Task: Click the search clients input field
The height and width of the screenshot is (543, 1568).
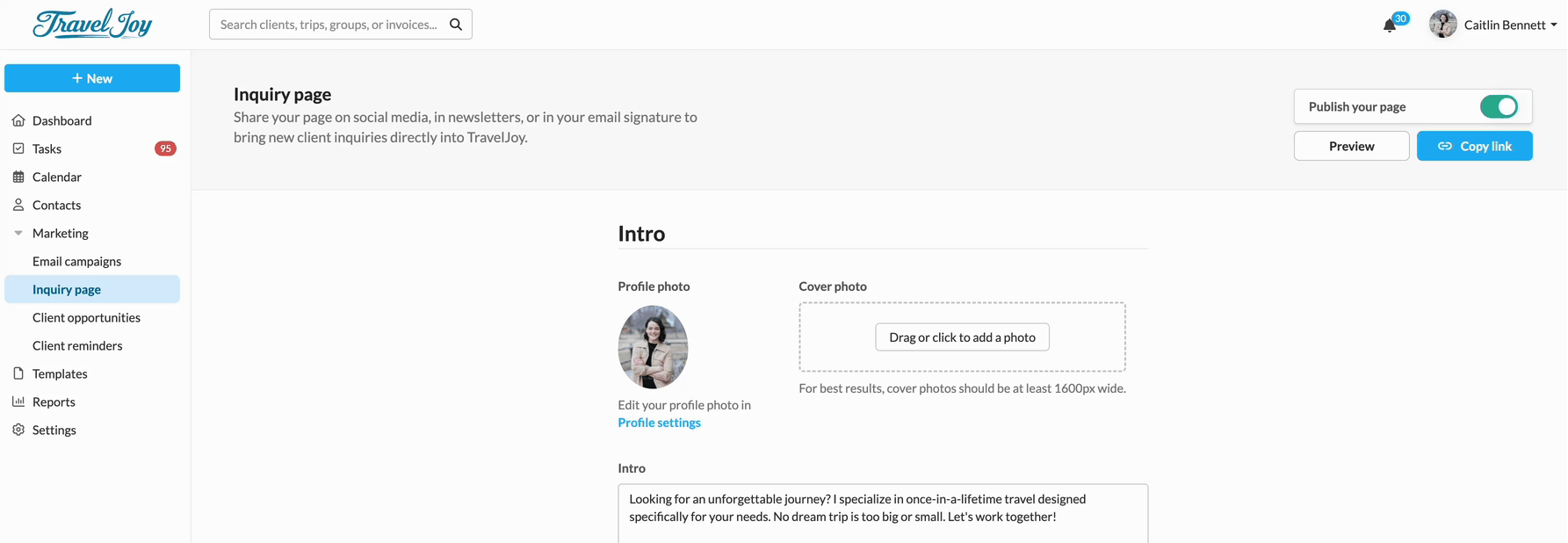Action: click(329, 25)
